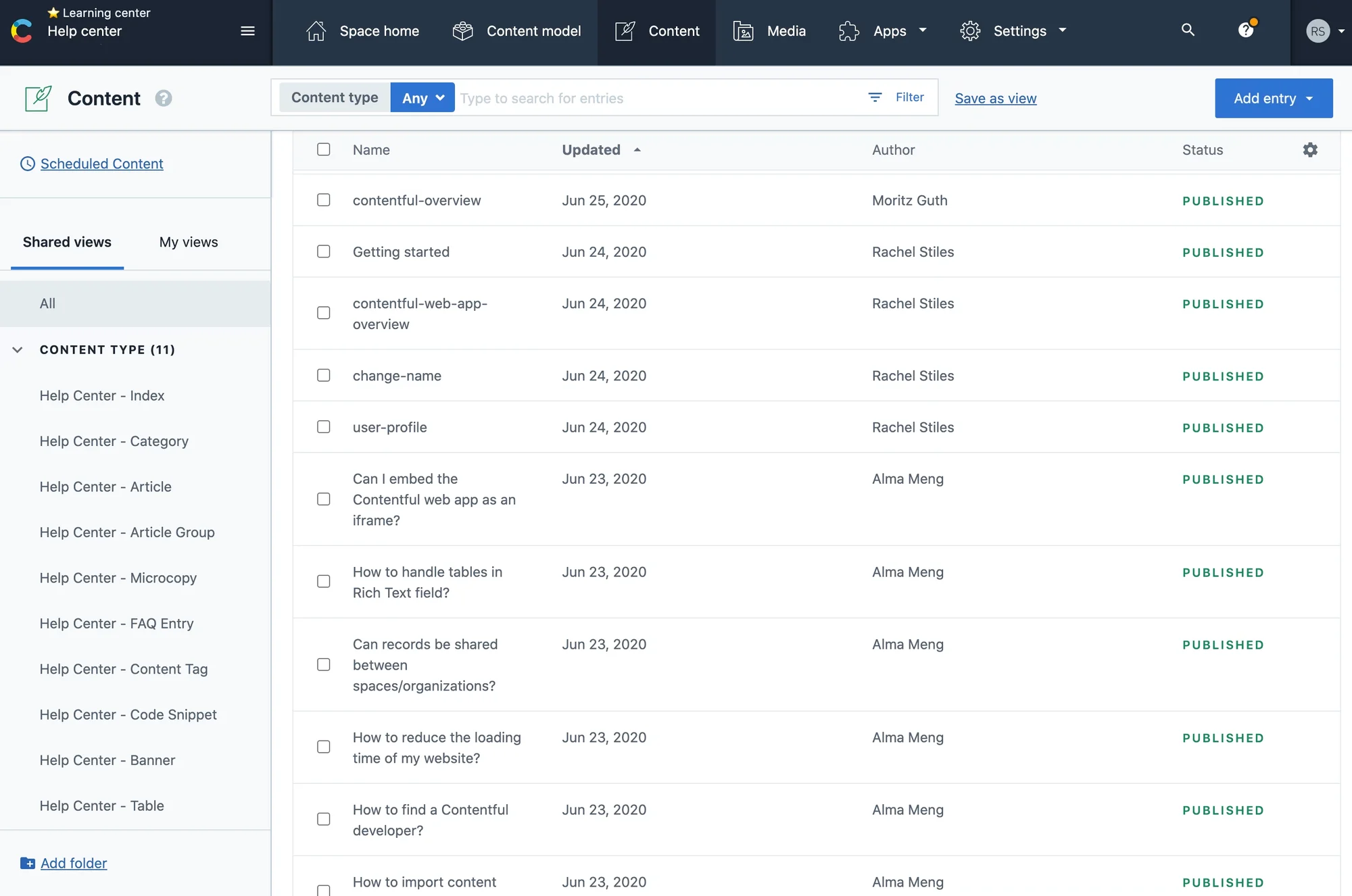Click the Save as view link

click(x=995, y=99)
